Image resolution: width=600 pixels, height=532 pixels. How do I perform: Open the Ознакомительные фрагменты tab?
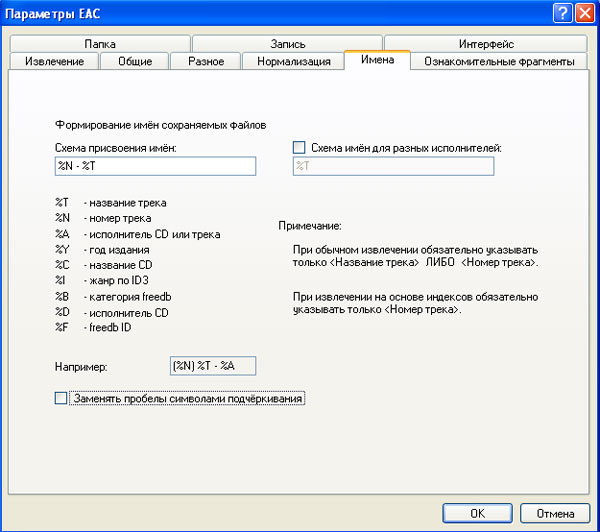tap(499, 62)
